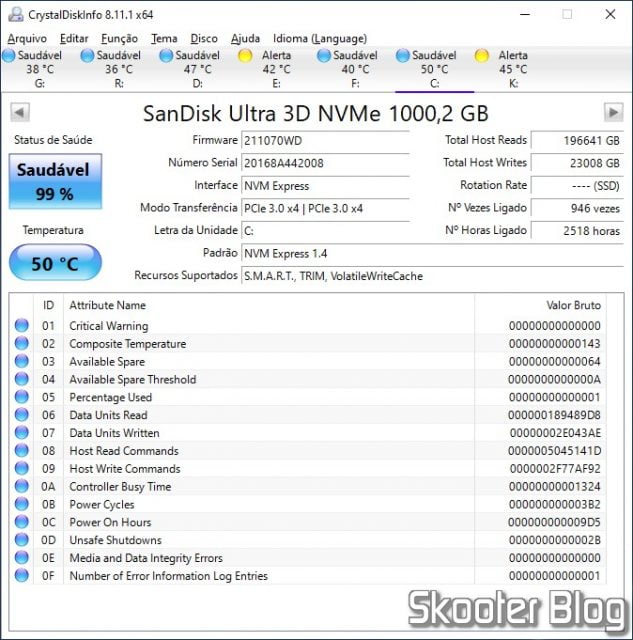Select raw value 000000189489D8
The width and height of the screenshot is (633, 640).
[x=554, y=415]
